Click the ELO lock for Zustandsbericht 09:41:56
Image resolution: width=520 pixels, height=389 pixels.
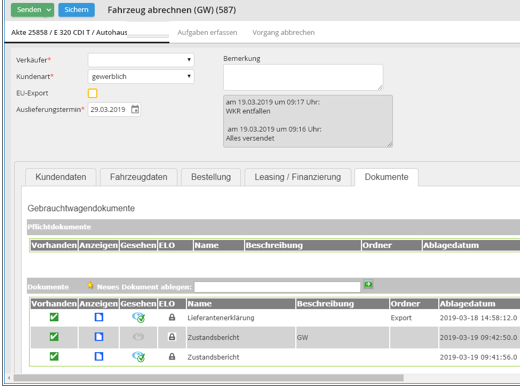point(172,357)
